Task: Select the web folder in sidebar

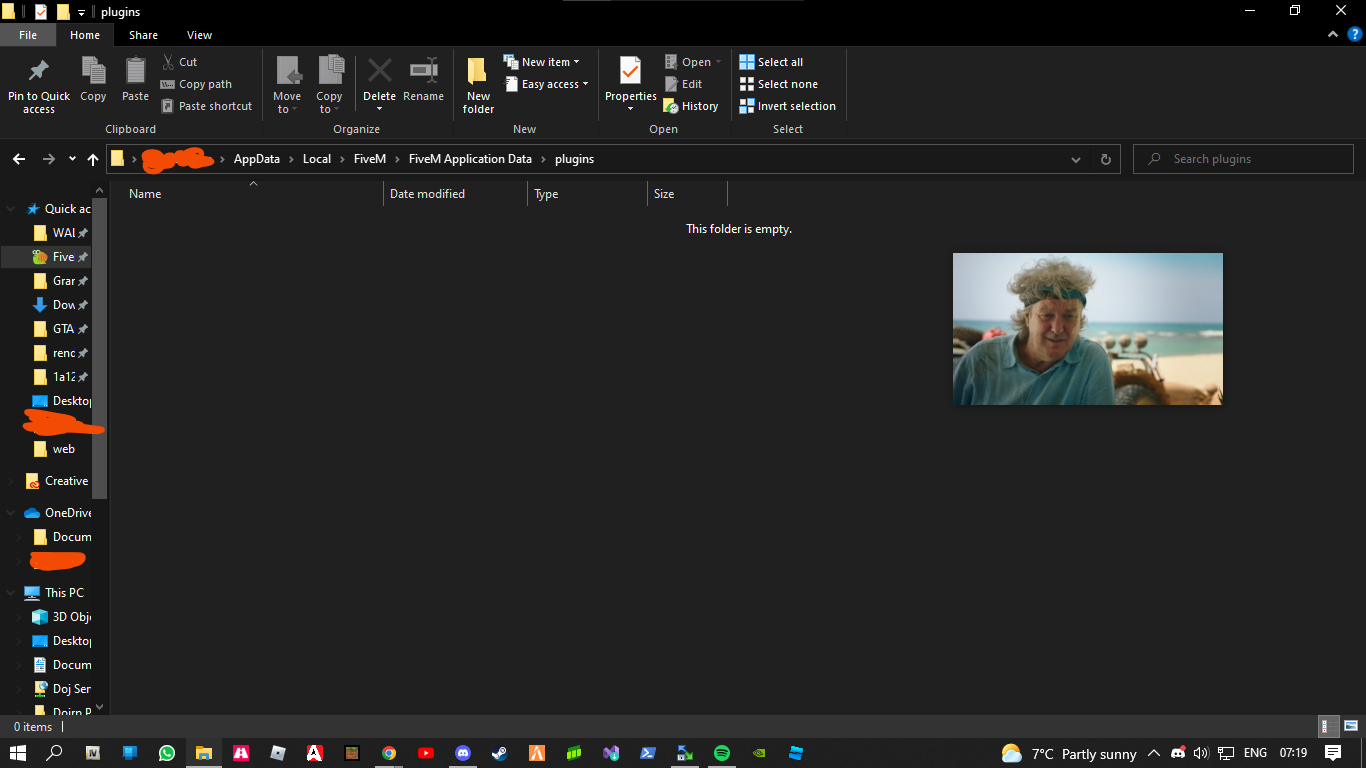Action: point(55,449)
